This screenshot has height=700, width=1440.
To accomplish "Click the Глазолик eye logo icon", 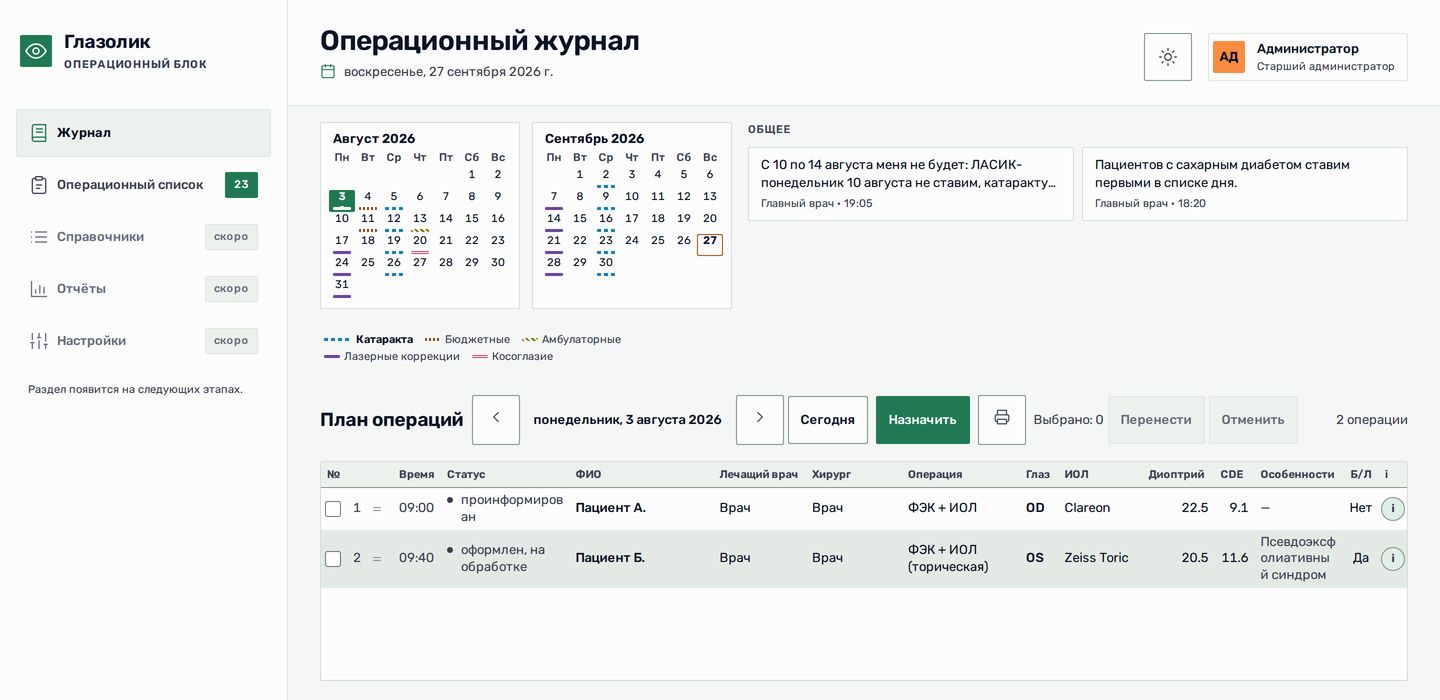I will 36,51.
